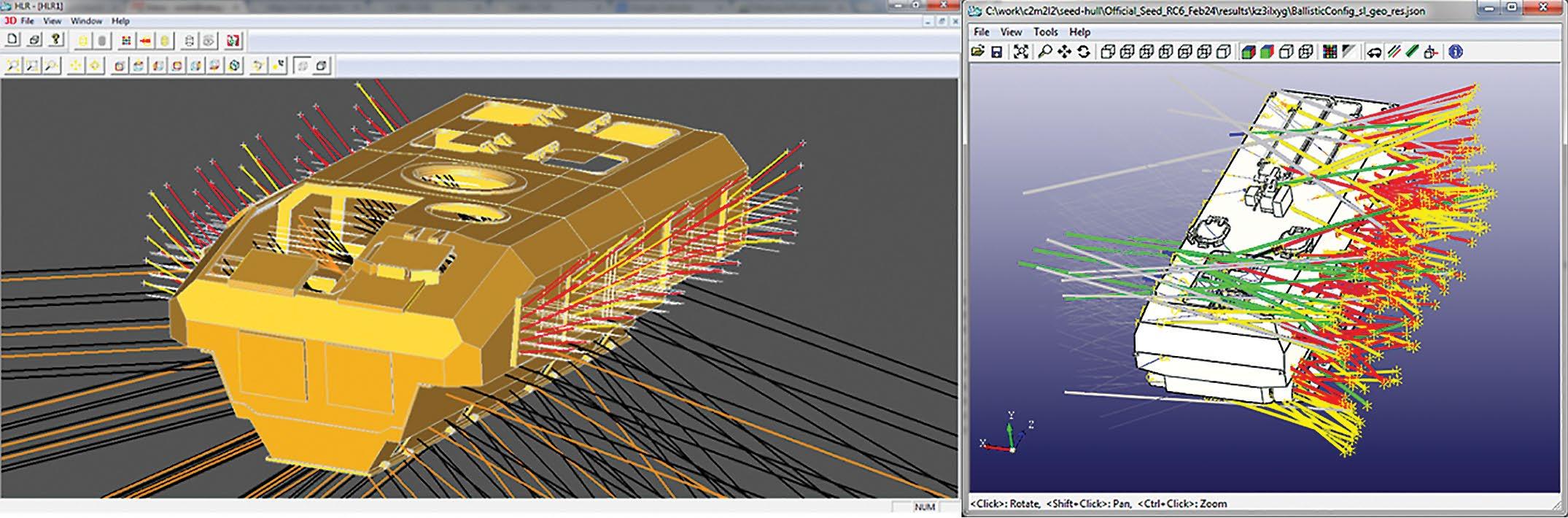
Task: Click the blue info icon in viewer toolbar
Action: click(x=1456, y=52)
